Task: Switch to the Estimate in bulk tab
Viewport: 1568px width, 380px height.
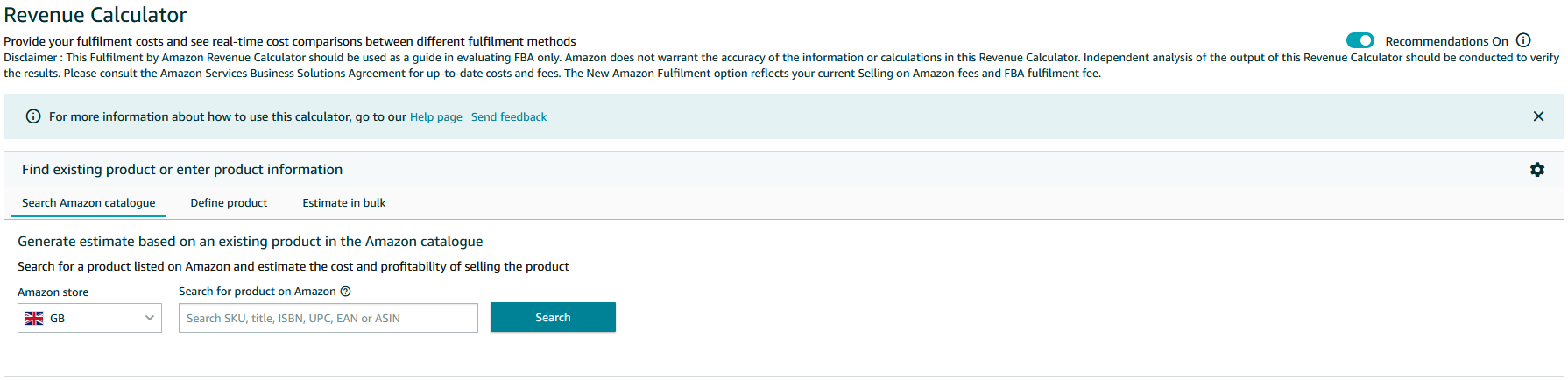Action: coord(343,202)
